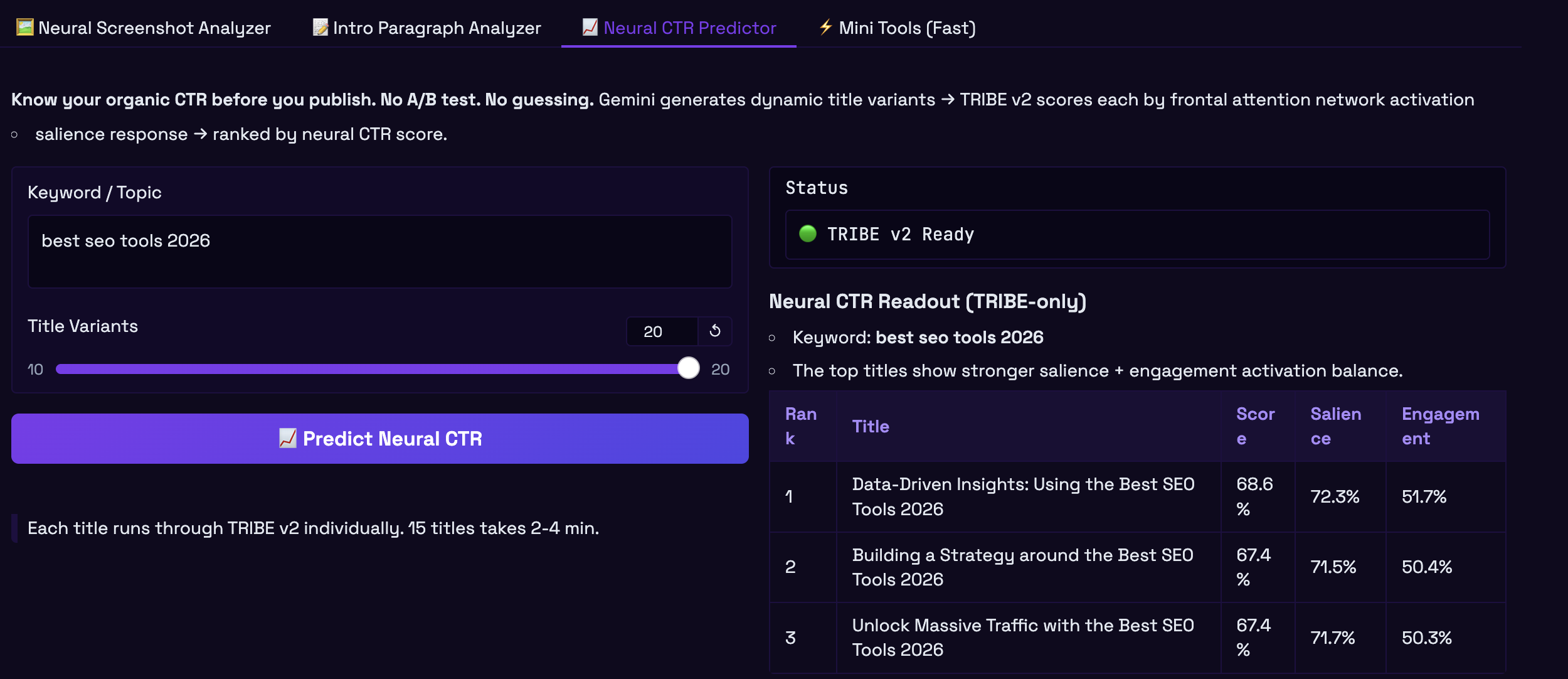Click the lightning icon on Mini Tools
The image size is (1568, 679).
click(825, 28)
